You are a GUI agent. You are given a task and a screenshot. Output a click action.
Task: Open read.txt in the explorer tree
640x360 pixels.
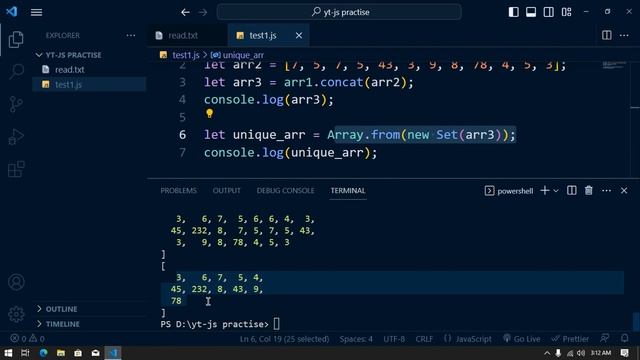(70, 70)
